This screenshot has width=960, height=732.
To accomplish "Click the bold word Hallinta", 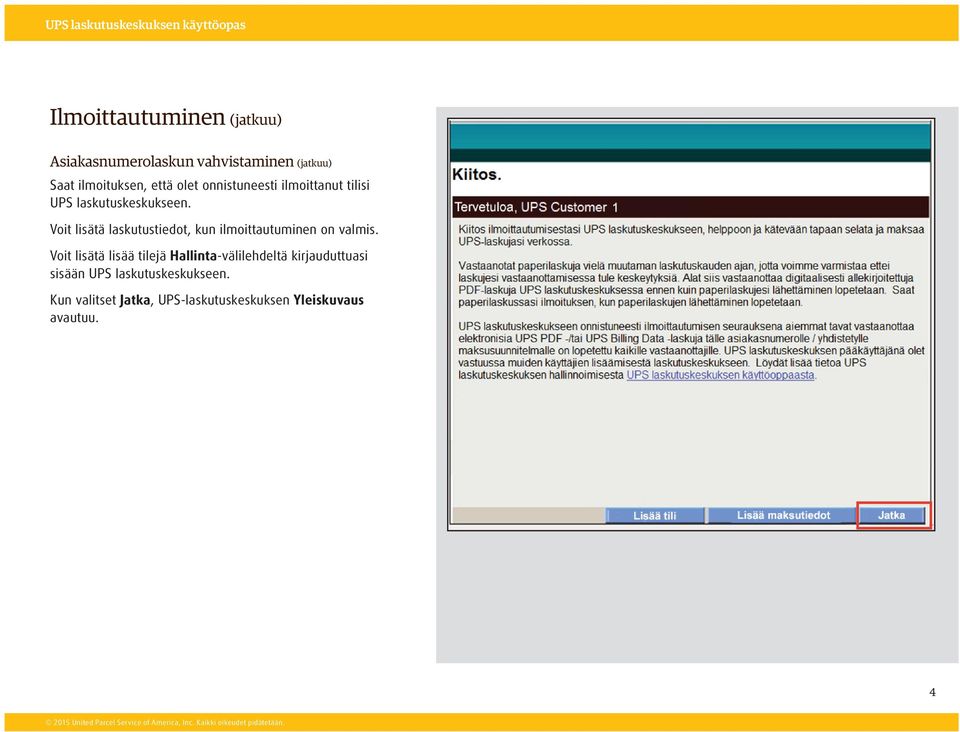I will [193, 256].
